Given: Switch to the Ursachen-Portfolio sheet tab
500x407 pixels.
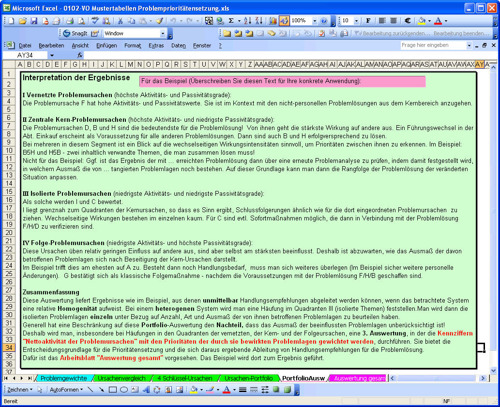Looking at the screenshot, I should pos(248,378).
